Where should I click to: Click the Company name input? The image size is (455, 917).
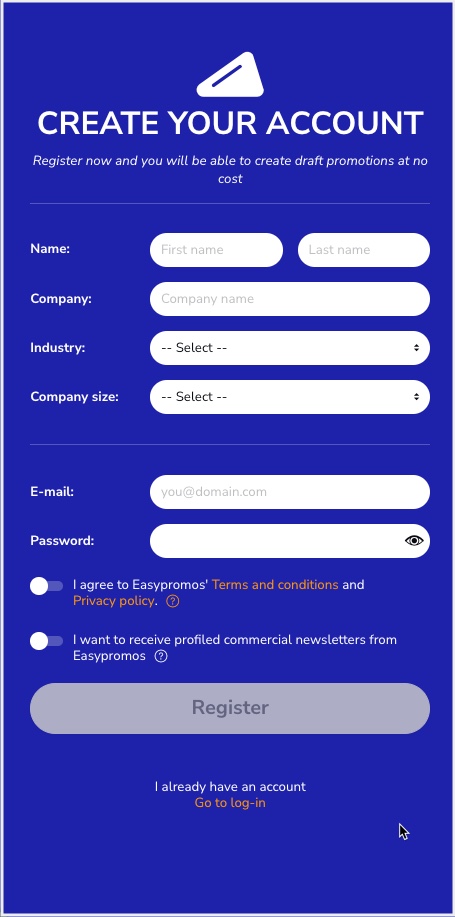[290, 299]
